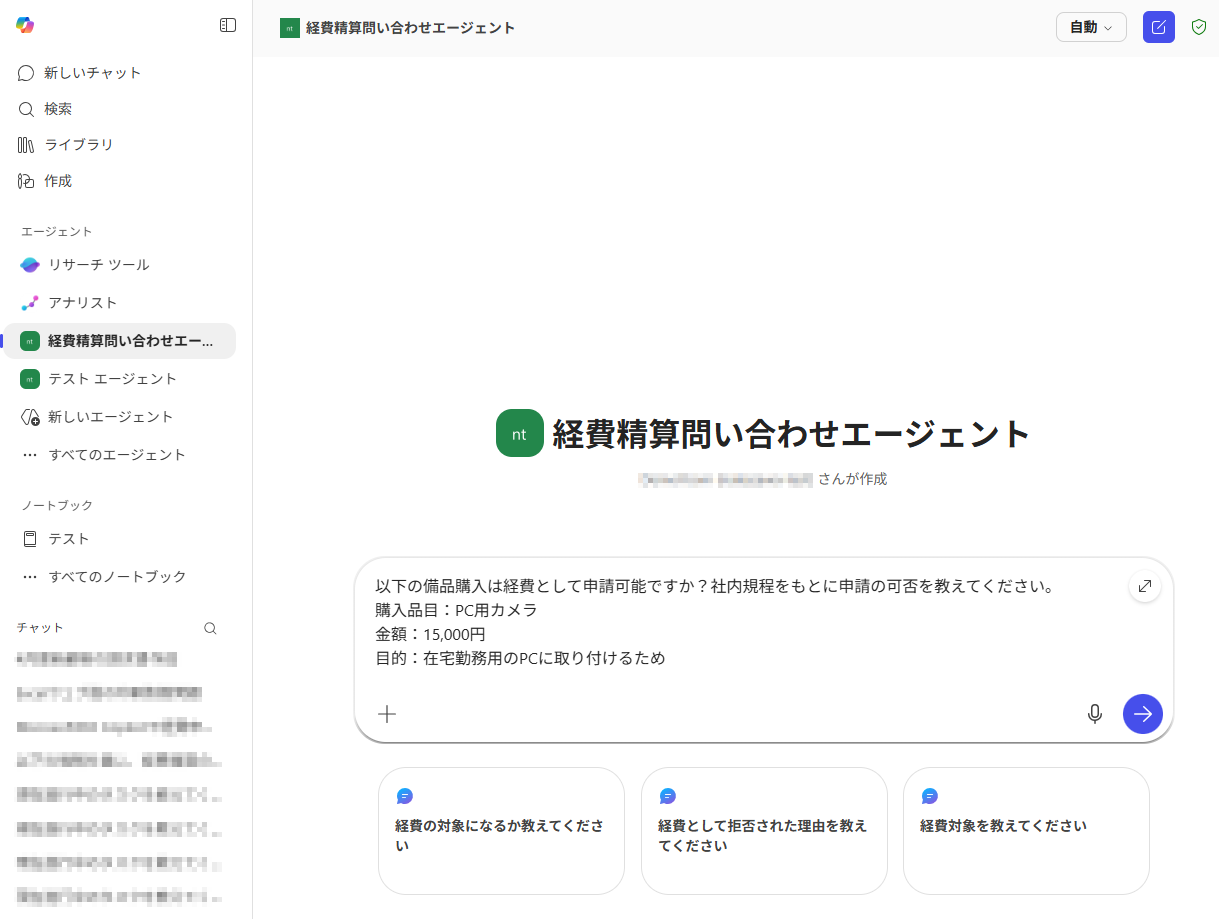This screenshot has width=1219, height=919.
Task: Click the green shield protection icon
Action: point(1199,27)
